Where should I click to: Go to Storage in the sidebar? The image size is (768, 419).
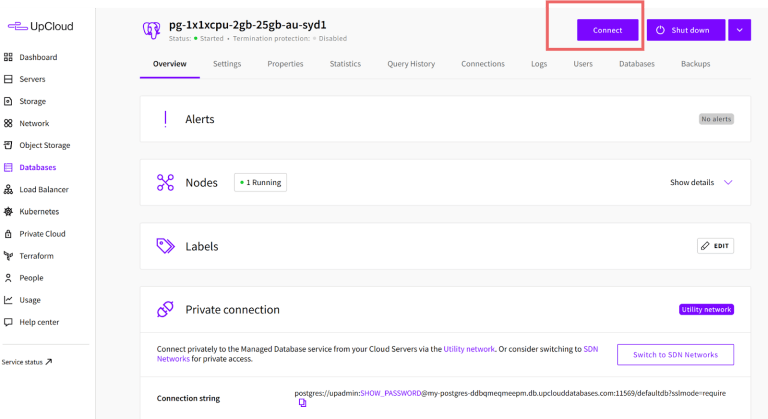32,101
